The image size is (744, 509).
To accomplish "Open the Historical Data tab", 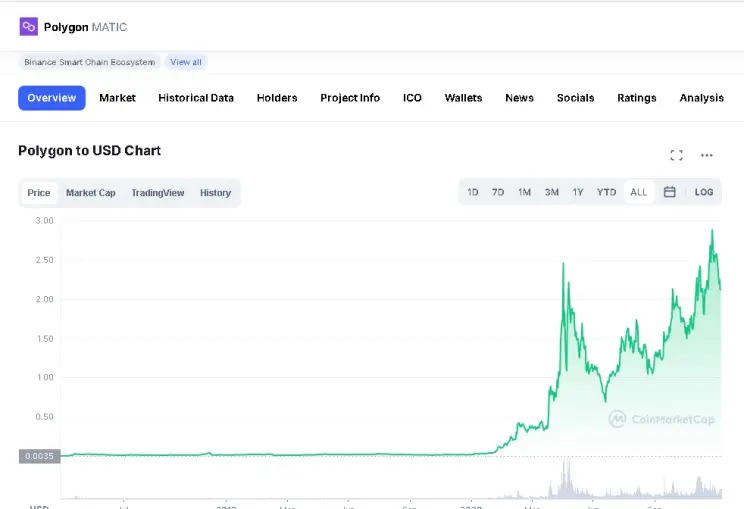I will 196,98.
